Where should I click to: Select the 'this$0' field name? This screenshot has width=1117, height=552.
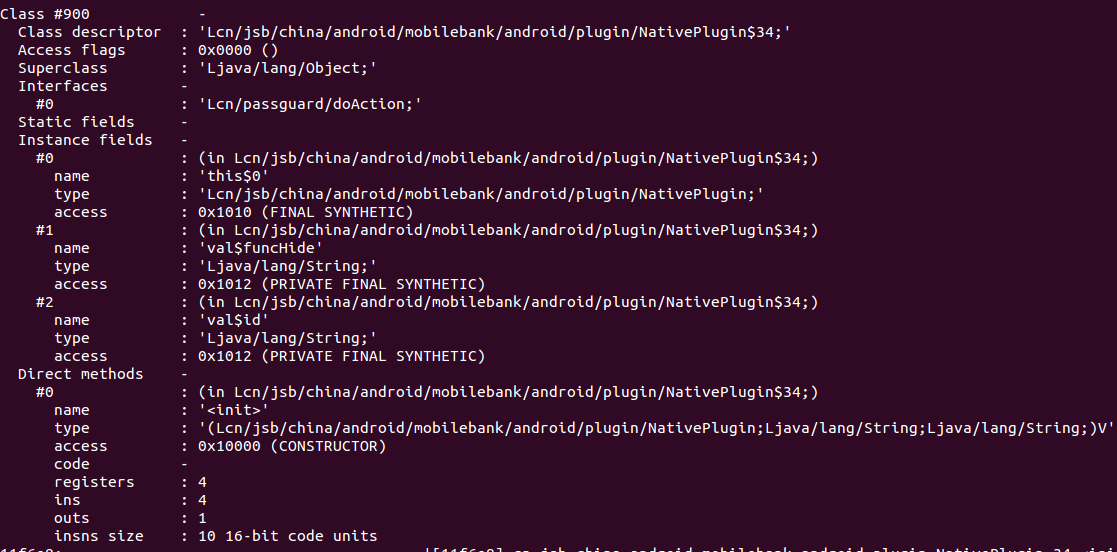pos(234,176)
